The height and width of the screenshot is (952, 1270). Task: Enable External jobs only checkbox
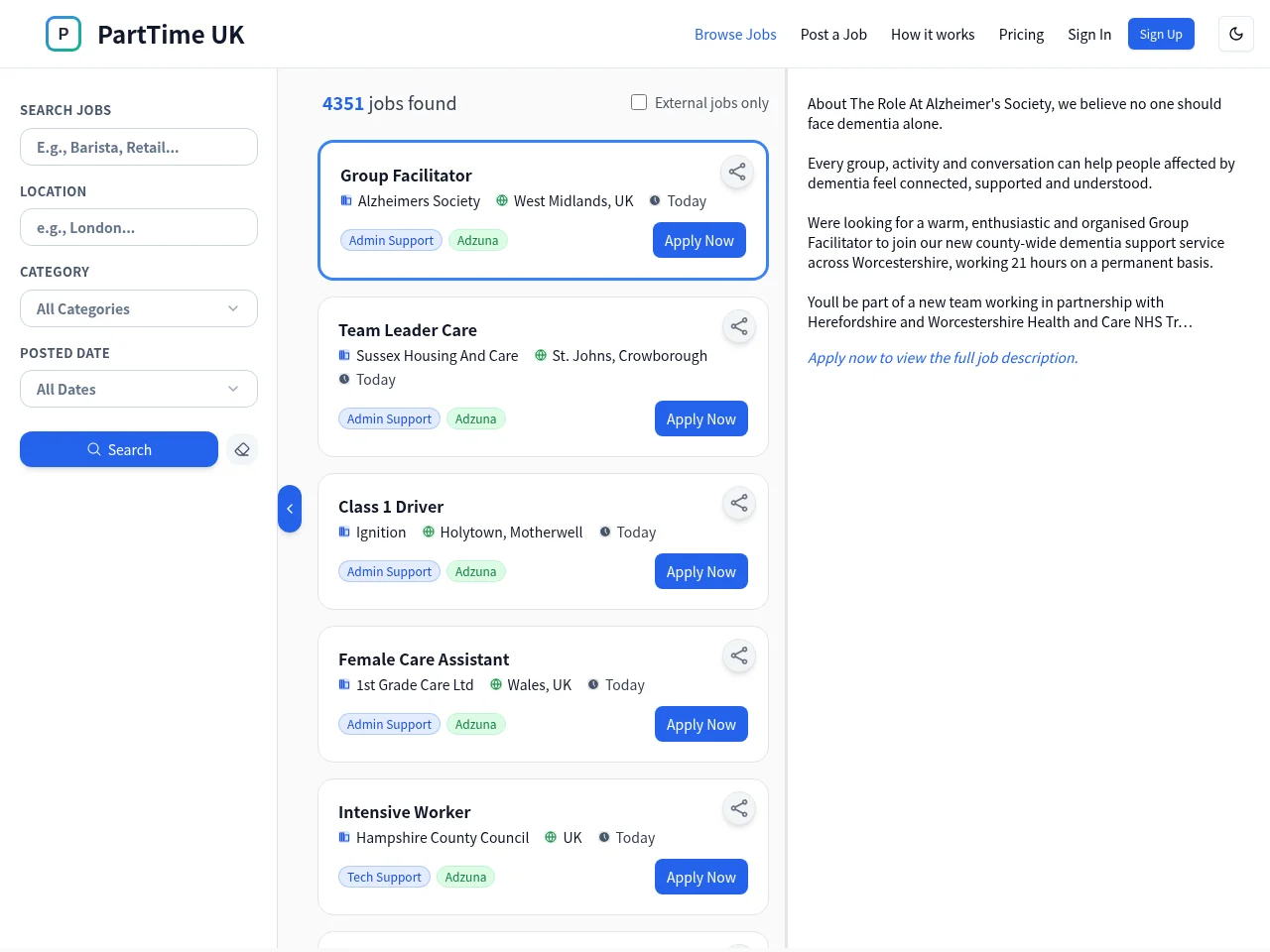coord(639,102)
